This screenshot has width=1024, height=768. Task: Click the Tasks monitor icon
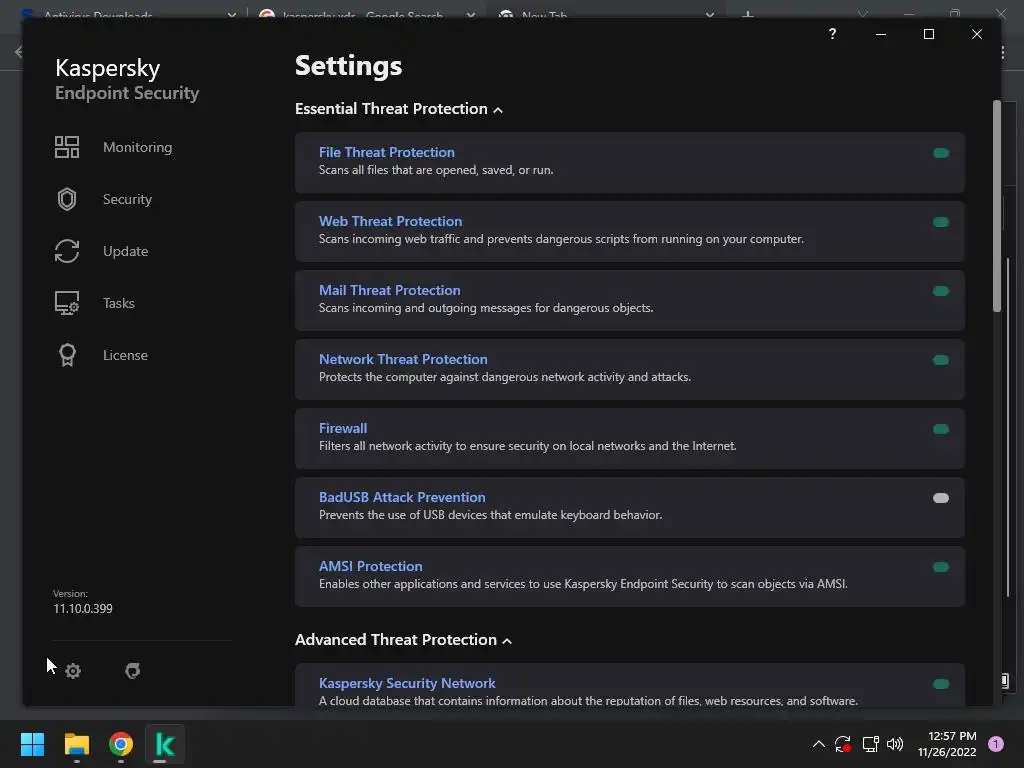(x=67, y=303)
